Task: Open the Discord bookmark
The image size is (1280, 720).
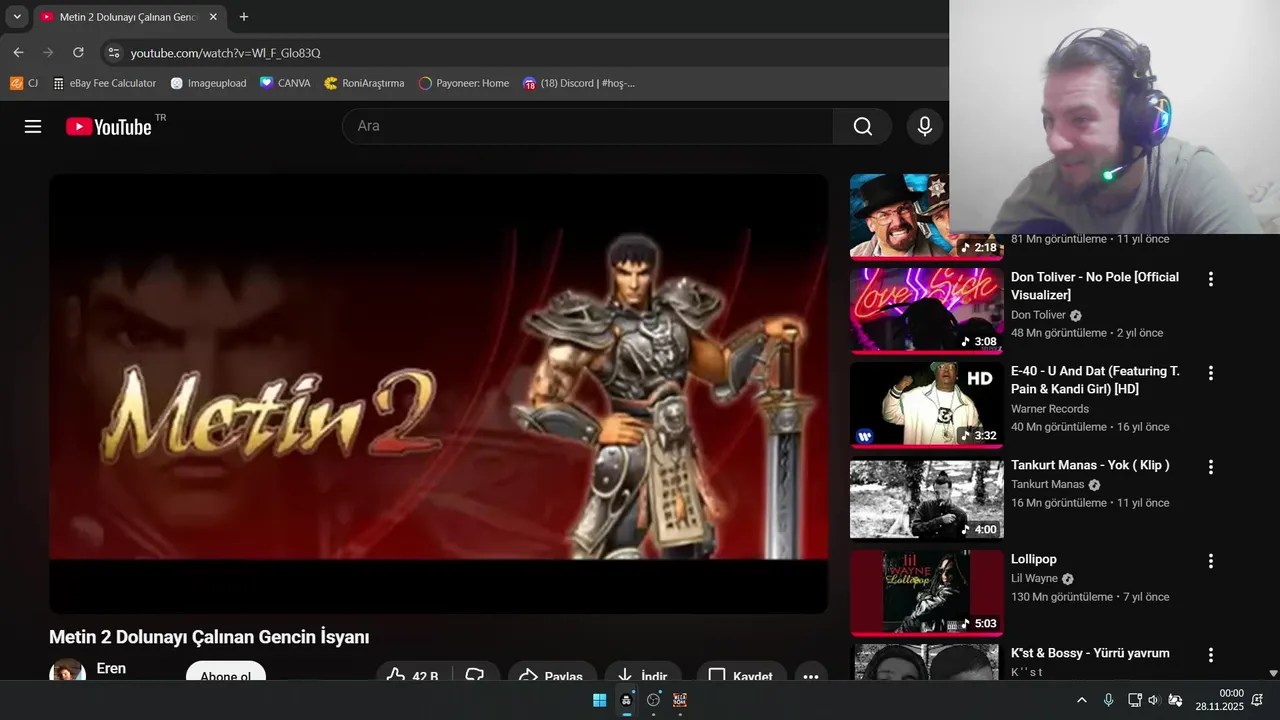Action: click(x=578, y=83)
